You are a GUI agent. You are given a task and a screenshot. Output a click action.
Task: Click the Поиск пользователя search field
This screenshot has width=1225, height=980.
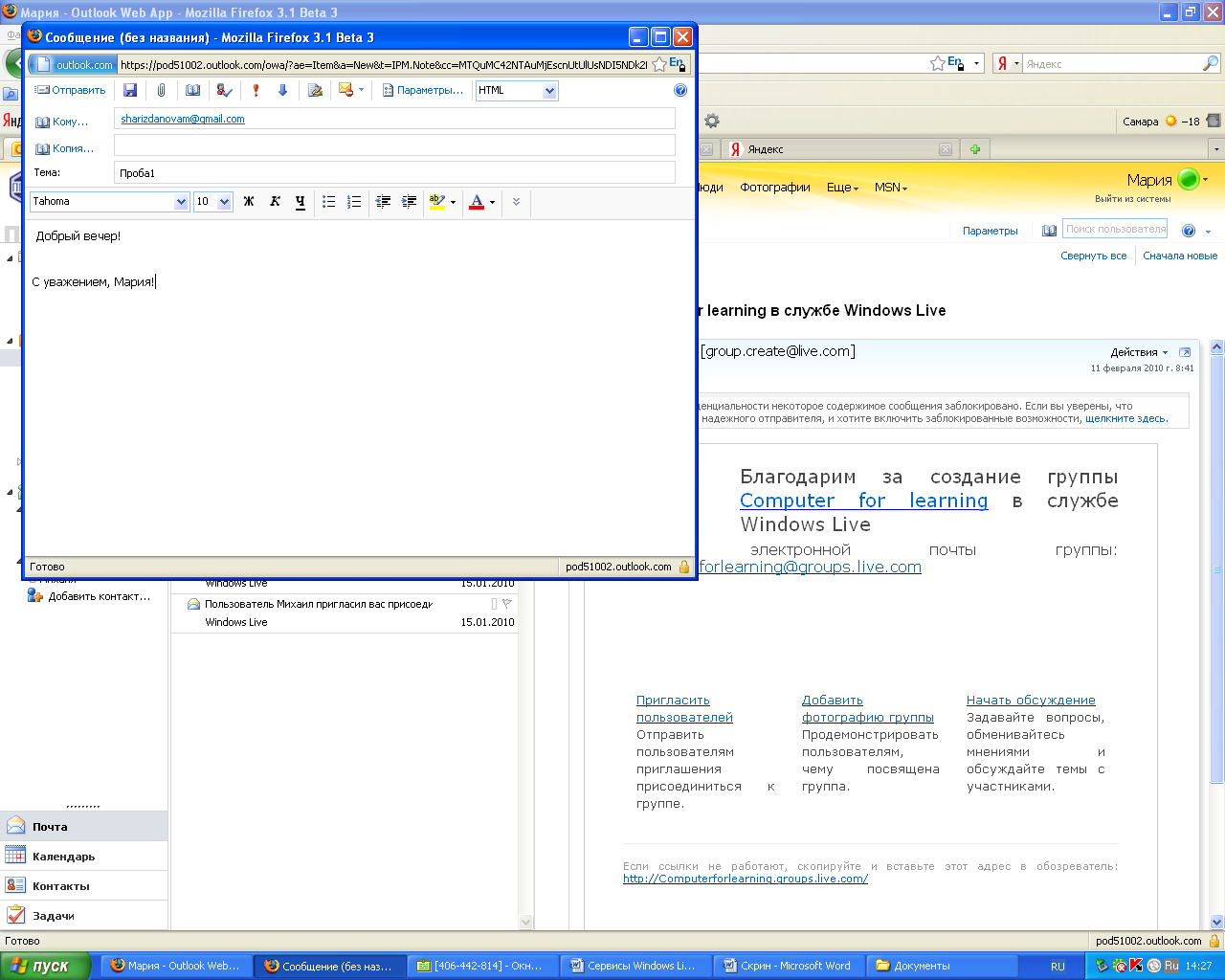[x=1115, y=229]
